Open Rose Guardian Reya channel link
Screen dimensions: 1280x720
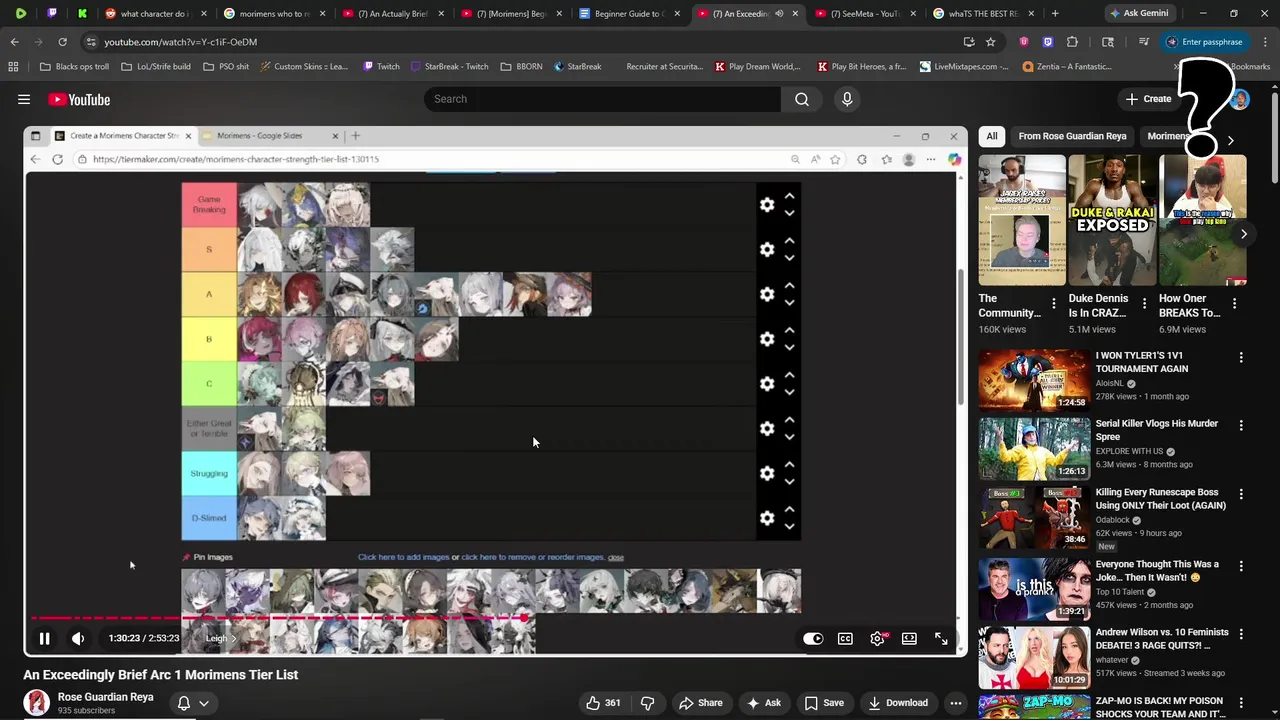coord(105,697)
